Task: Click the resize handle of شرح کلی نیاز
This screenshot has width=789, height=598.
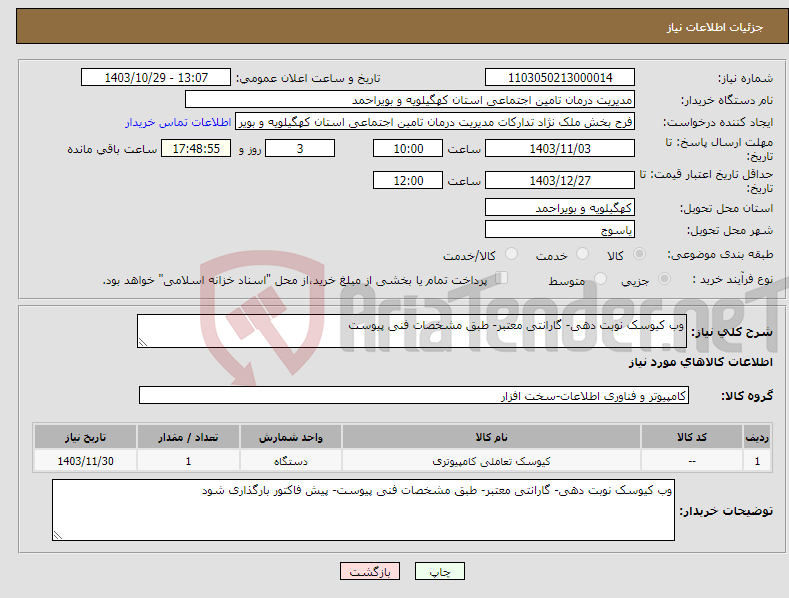Action: (143, 342)
